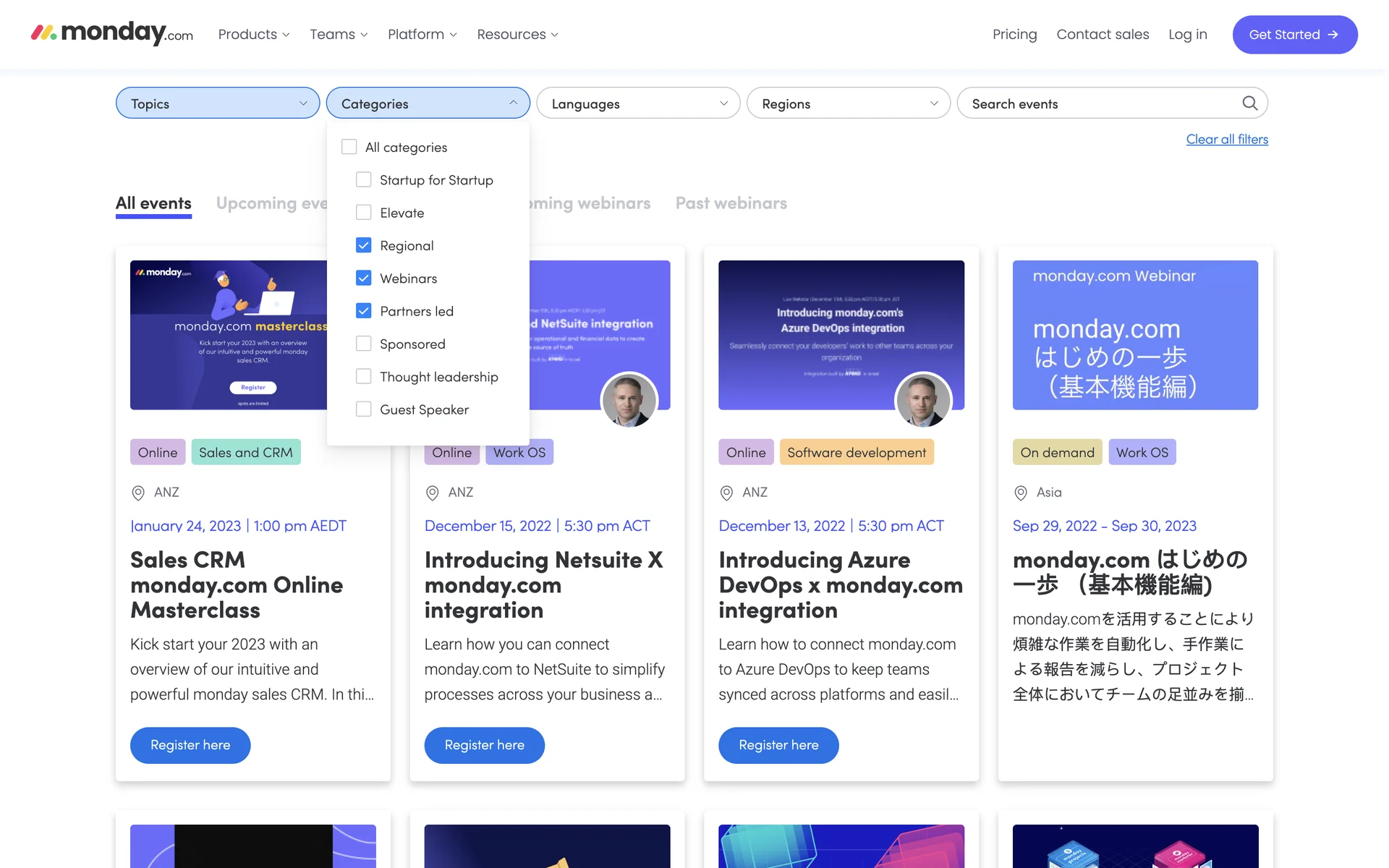Viewport: 1389px width, 868px height.
Task: Click speaker avatar on Netsuite card
Action: coord(629,400)
